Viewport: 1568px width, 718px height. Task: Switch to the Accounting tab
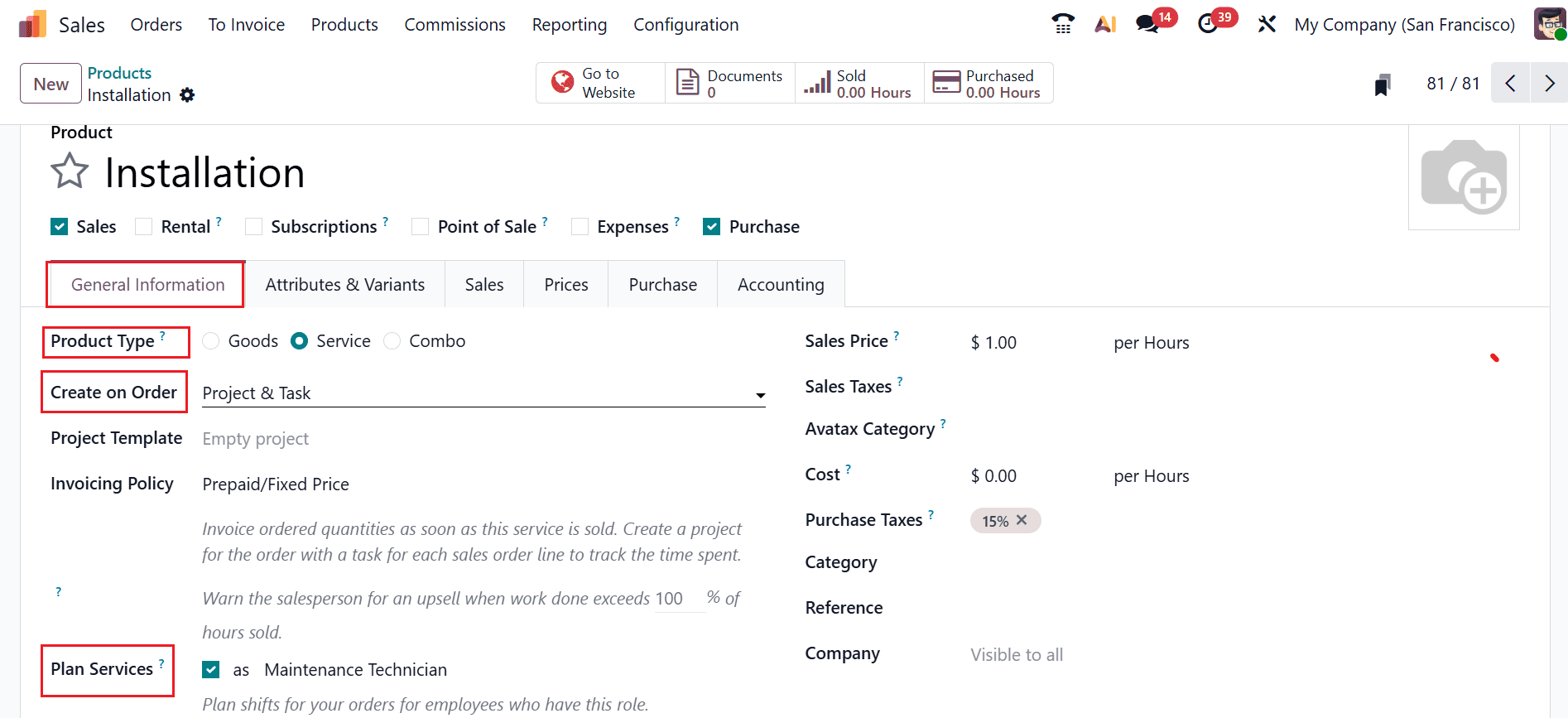[x=781, y=285]
